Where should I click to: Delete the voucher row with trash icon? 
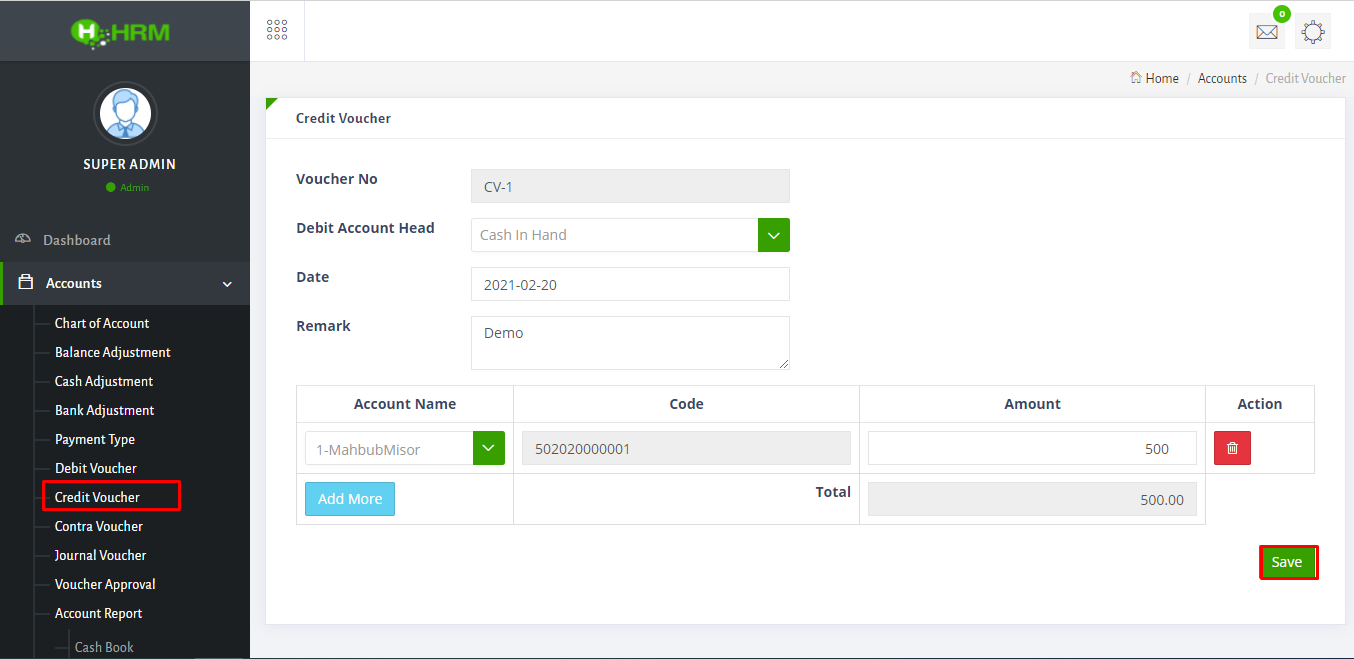point(1231,447)
